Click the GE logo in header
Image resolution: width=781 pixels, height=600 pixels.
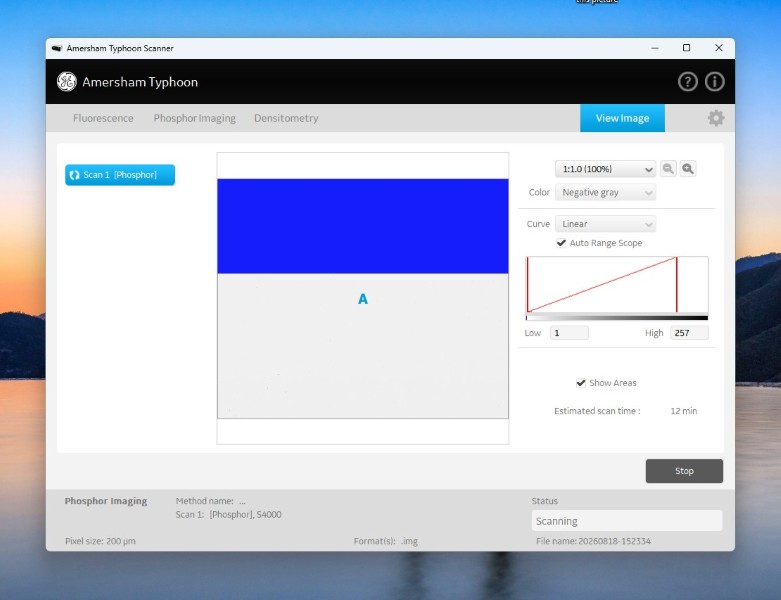click(x=66, y=82)
